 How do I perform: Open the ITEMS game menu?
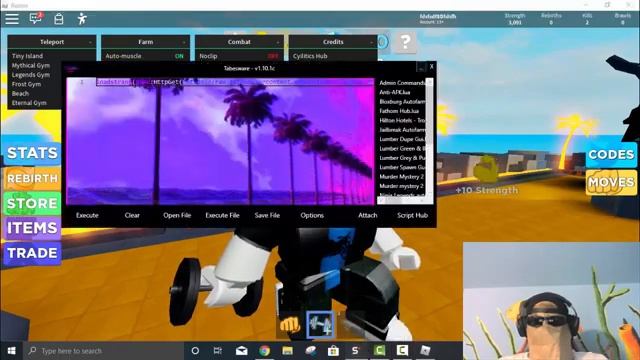32,228
